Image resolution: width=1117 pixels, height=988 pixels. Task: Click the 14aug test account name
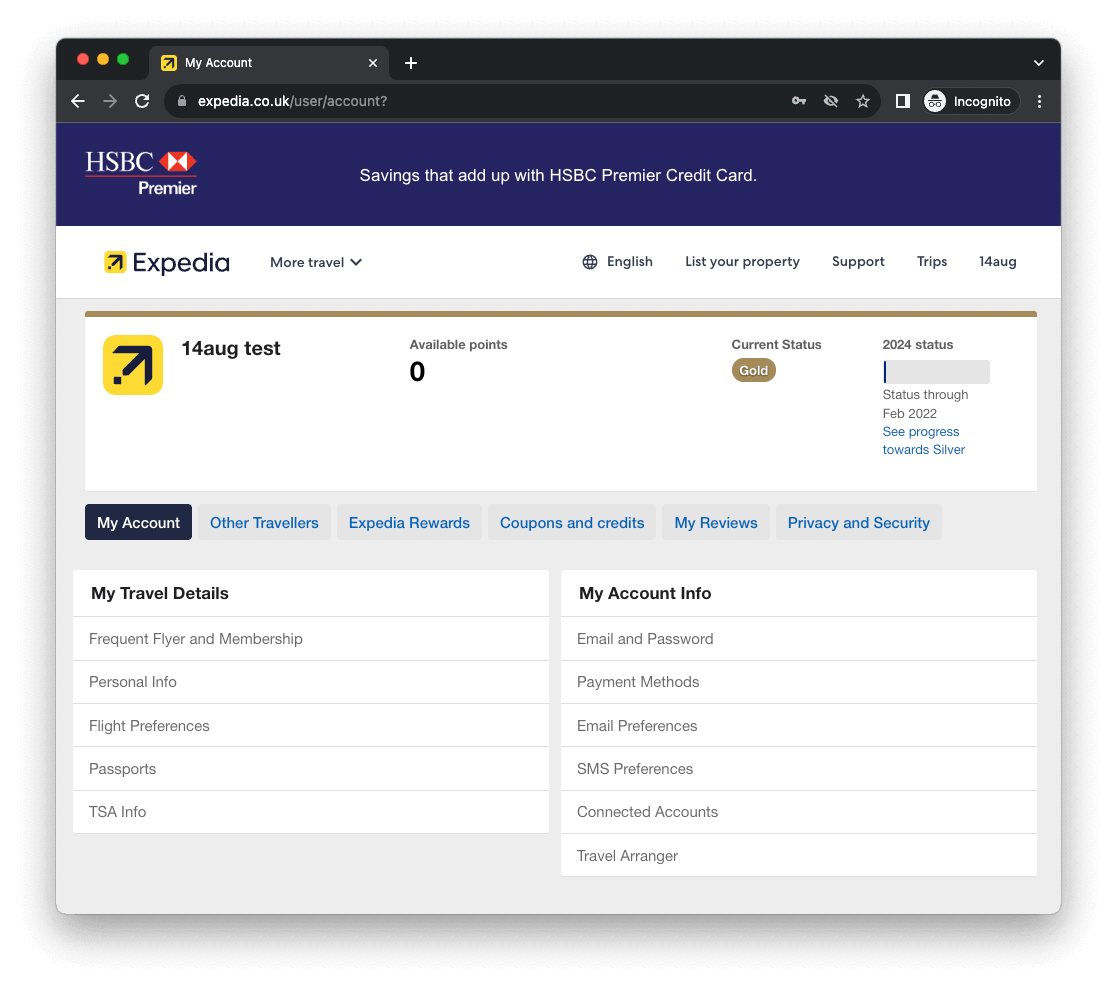231,348
